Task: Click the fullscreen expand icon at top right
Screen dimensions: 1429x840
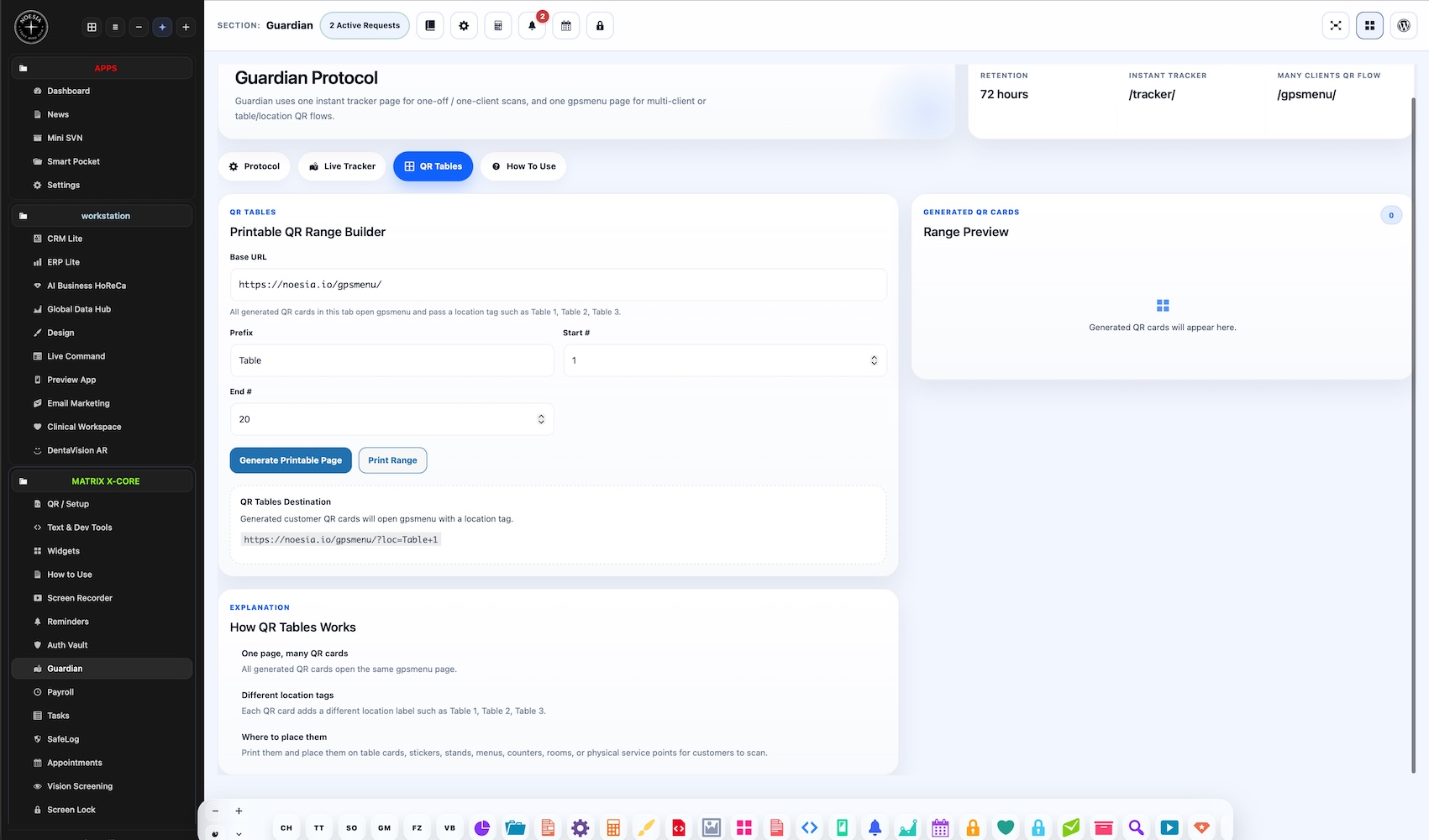Action: pyautogui.click(x=1336, y=26)
